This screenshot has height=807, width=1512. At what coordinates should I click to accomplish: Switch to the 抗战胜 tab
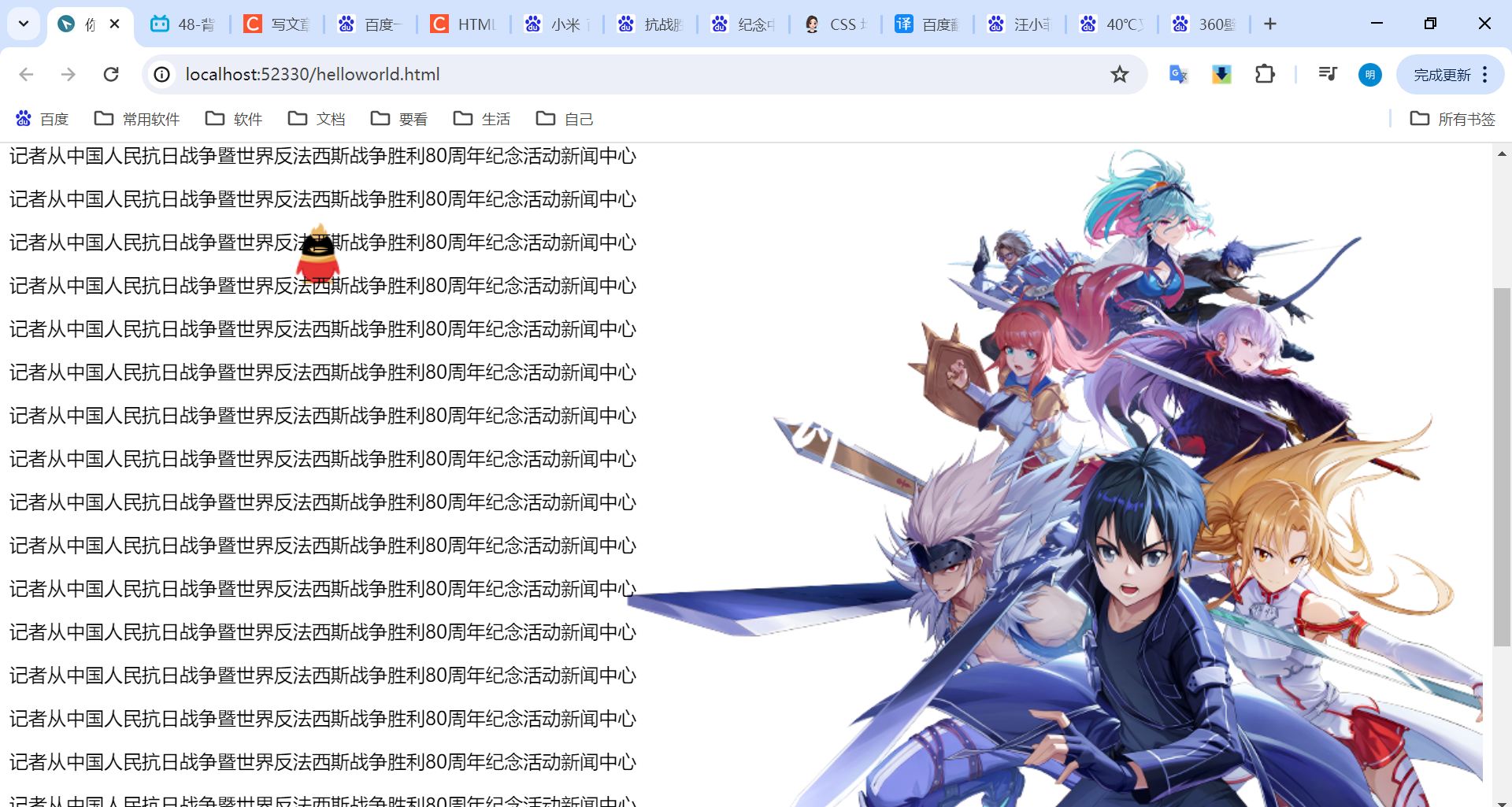(x=650, y=24)
